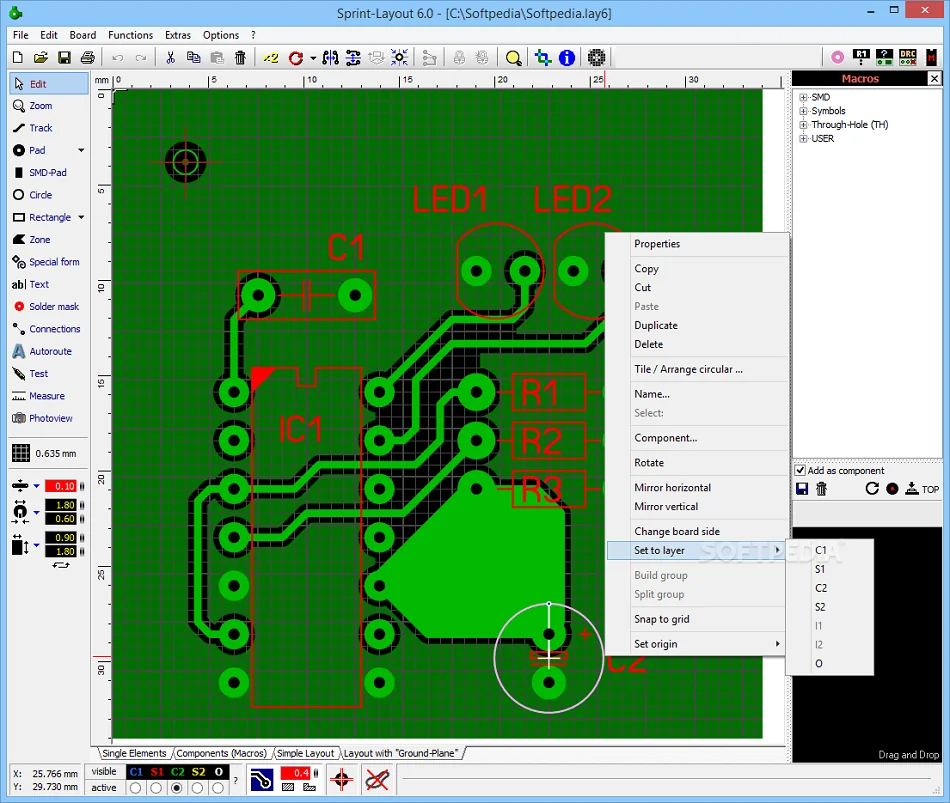Uncheck the Add as component checkbox
This screenshot has height=803, width=950.
[x=800, y=470]
